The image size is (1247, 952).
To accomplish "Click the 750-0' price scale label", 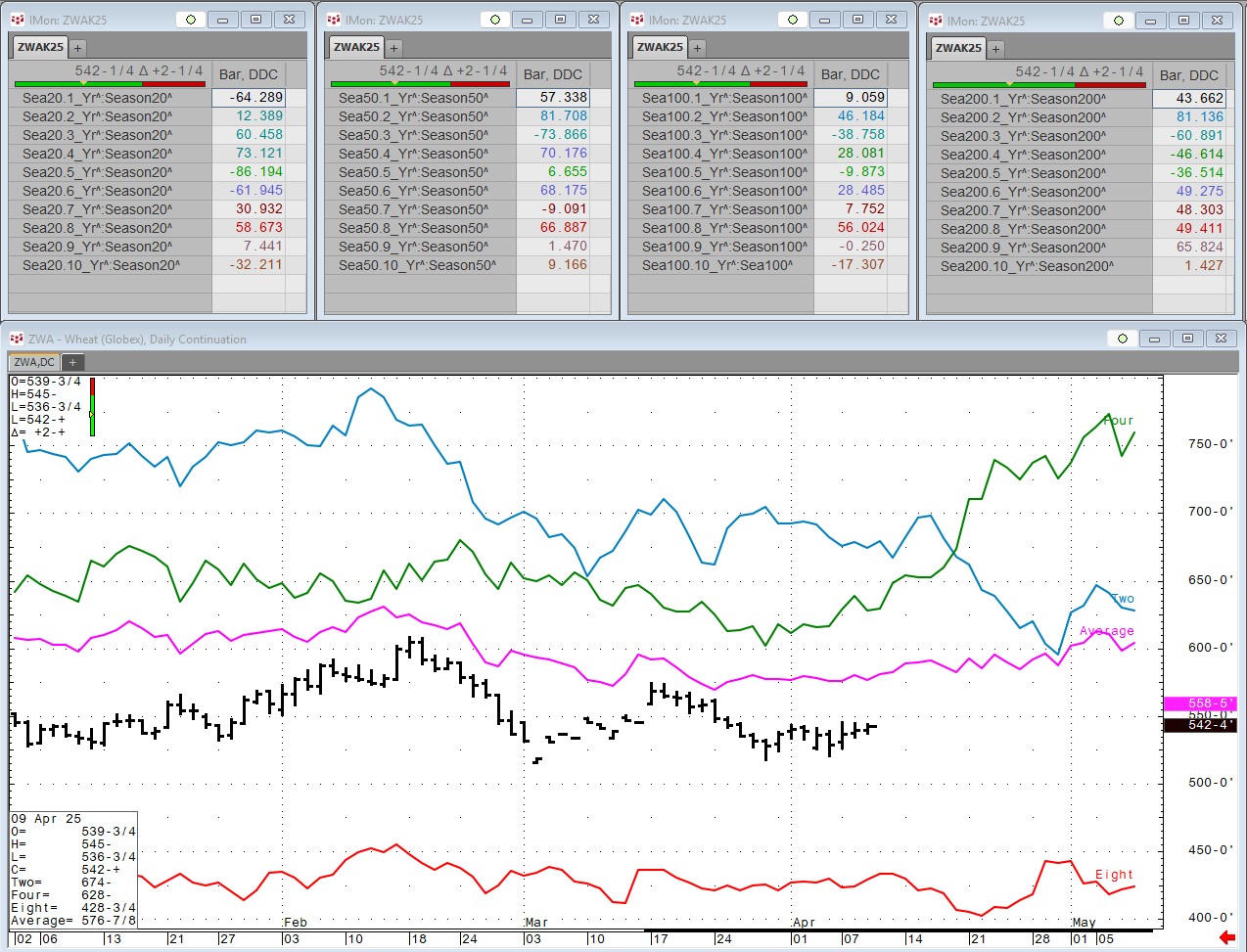I will pyautogui.click(x=1210, y=444).
